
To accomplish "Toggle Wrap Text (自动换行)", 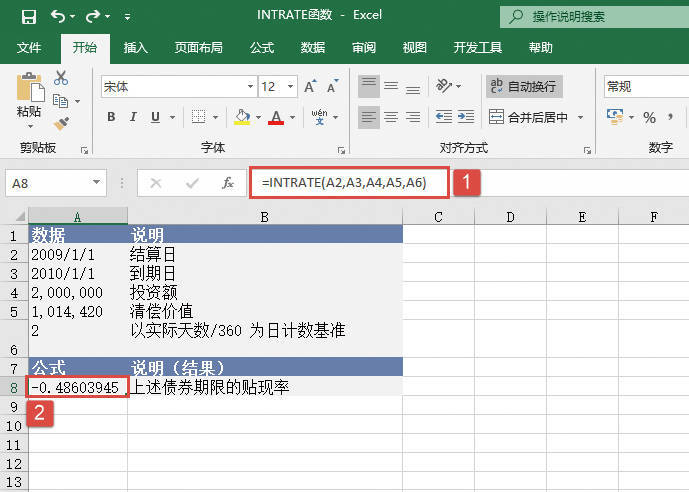I will [x=523, y=87].
